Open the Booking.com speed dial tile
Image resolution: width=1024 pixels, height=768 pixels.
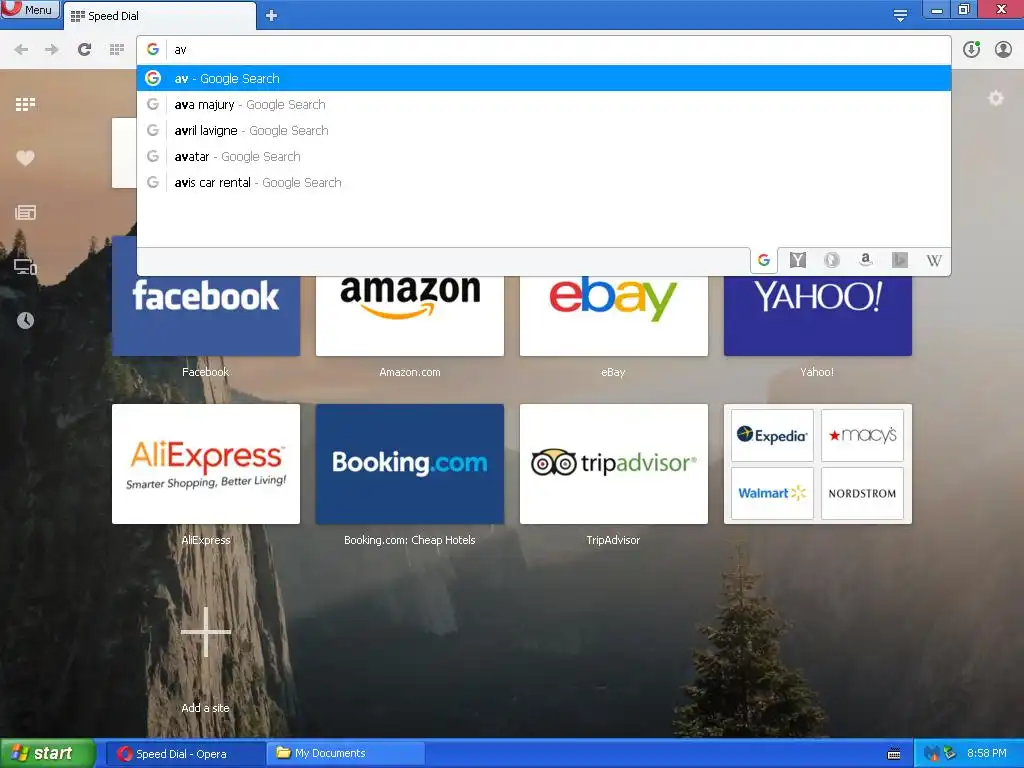pos(409,464)
